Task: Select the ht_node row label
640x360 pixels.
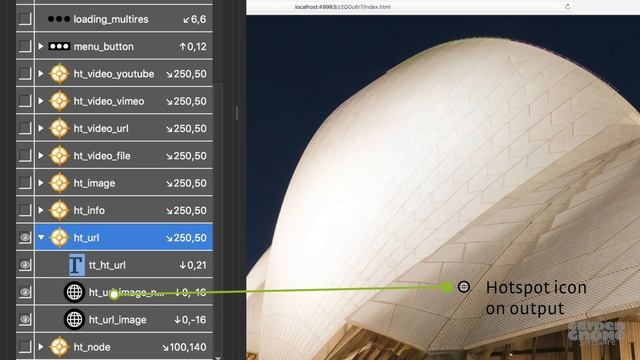Action: coord(92,347)
